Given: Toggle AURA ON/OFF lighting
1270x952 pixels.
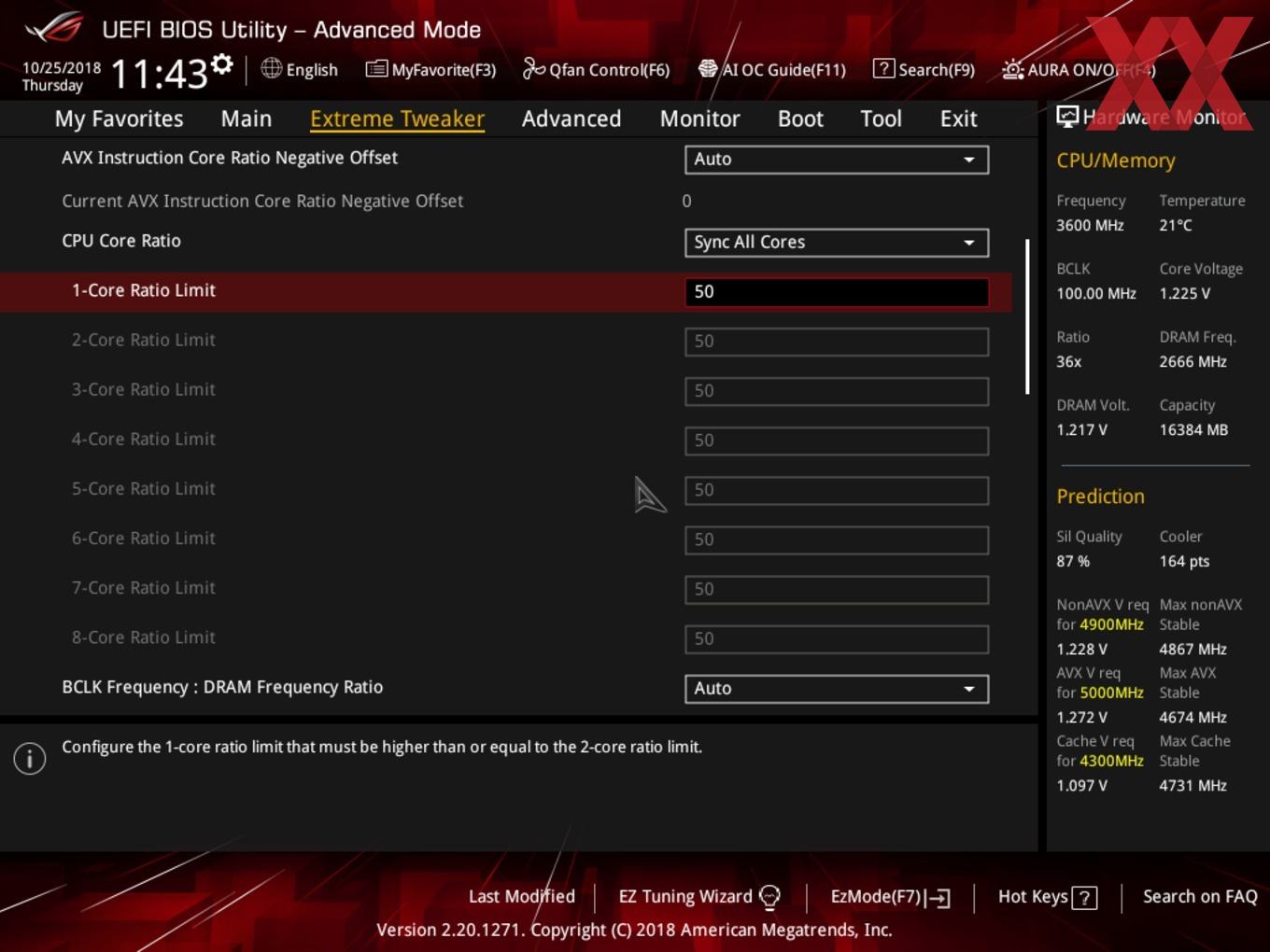Looking at the screenshot, I should pos(1079,69).
